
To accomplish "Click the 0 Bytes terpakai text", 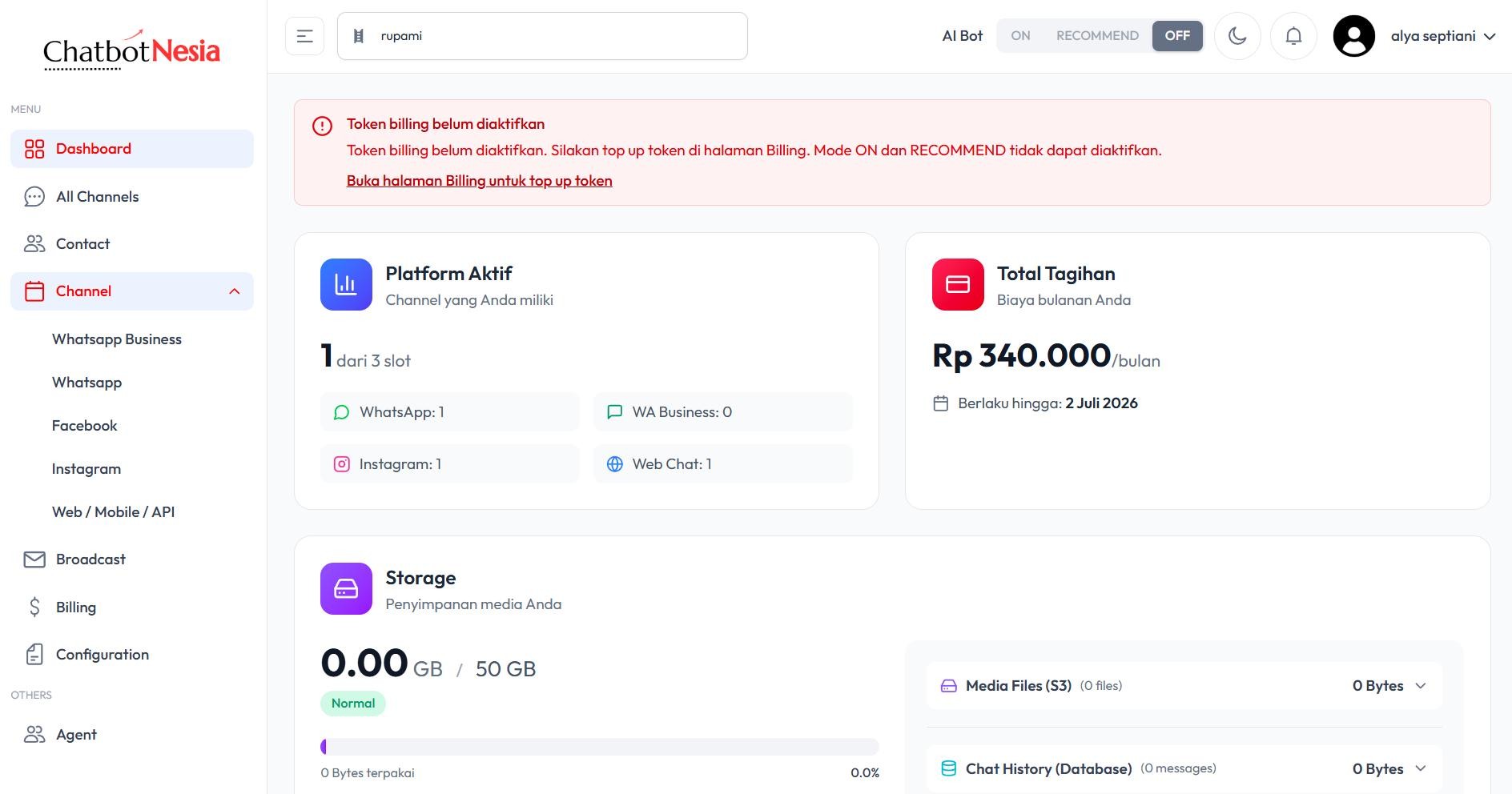I will click(368, 773).
